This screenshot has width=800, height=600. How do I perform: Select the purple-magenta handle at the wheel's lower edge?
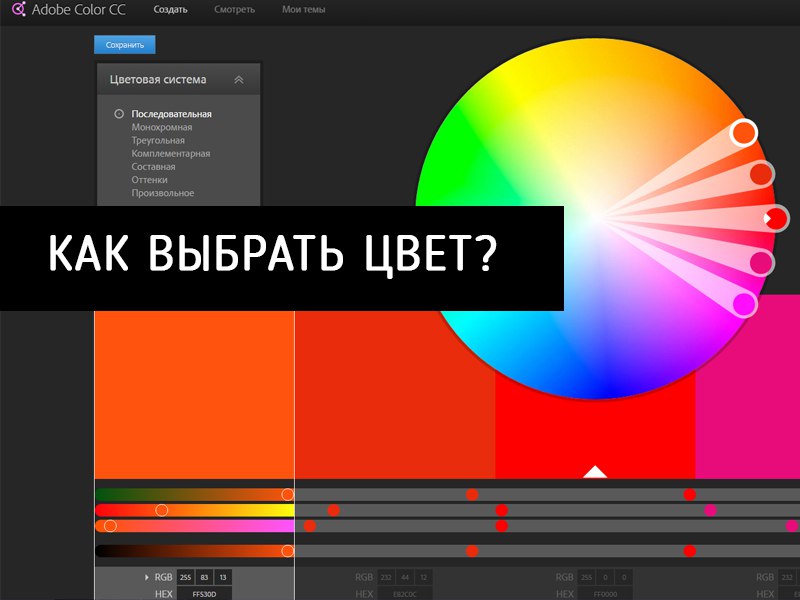click(745, 304)
